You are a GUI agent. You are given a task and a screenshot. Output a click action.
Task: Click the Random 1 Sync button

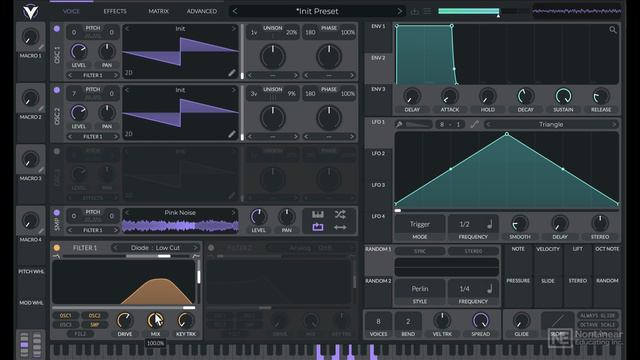tap(420, 251)
